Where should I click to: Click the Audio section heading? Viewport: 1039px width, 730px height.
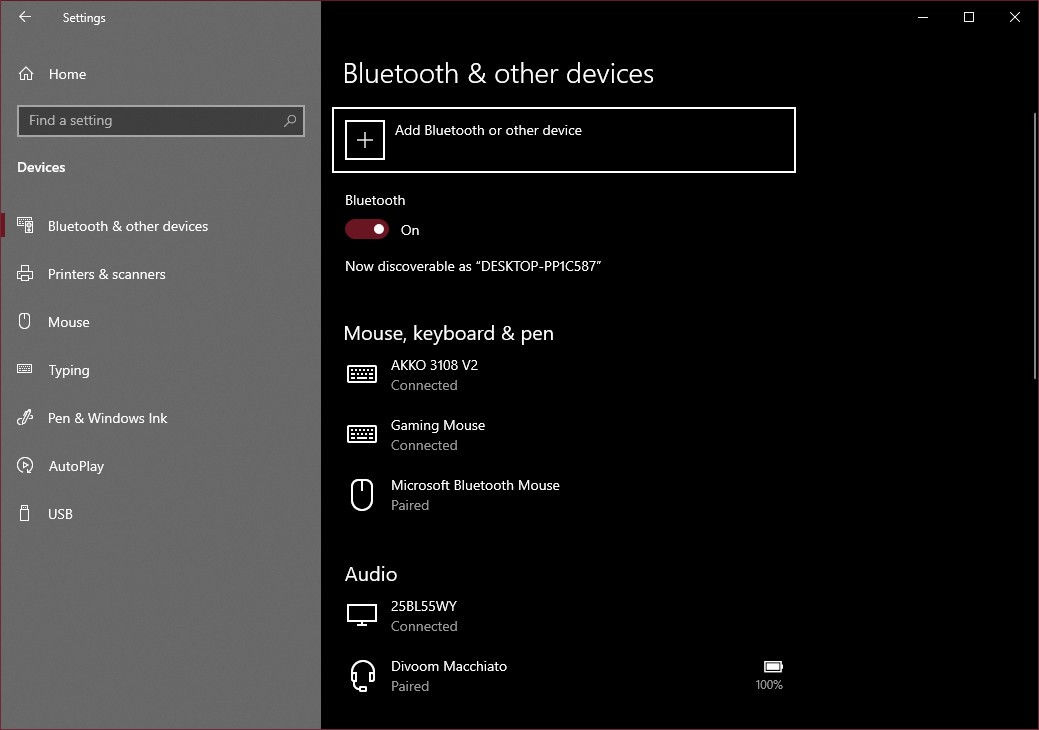pos(371,574)
